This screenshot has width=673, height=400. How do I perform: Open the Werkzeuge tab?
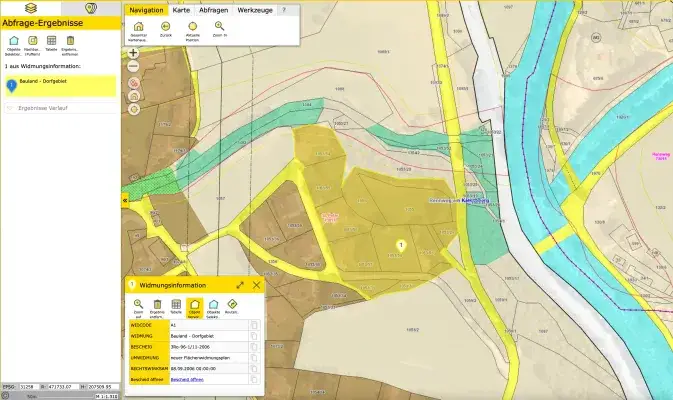254,9
